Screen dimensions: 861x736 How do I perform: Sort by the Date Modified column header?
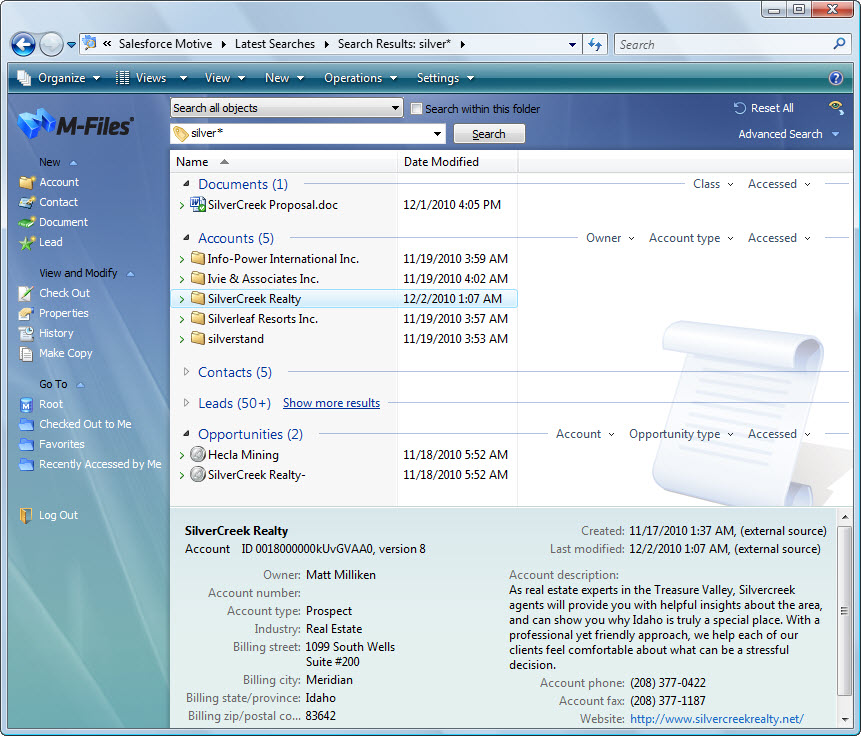coord(457,162)
